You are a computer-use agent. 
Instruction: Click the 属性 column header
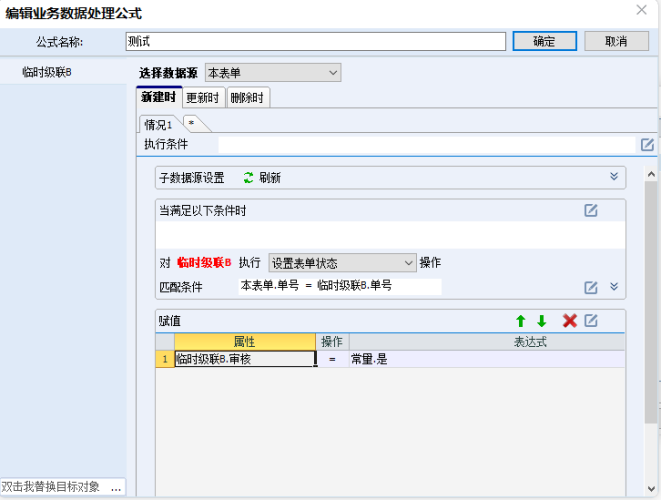[x=245, y=341]
